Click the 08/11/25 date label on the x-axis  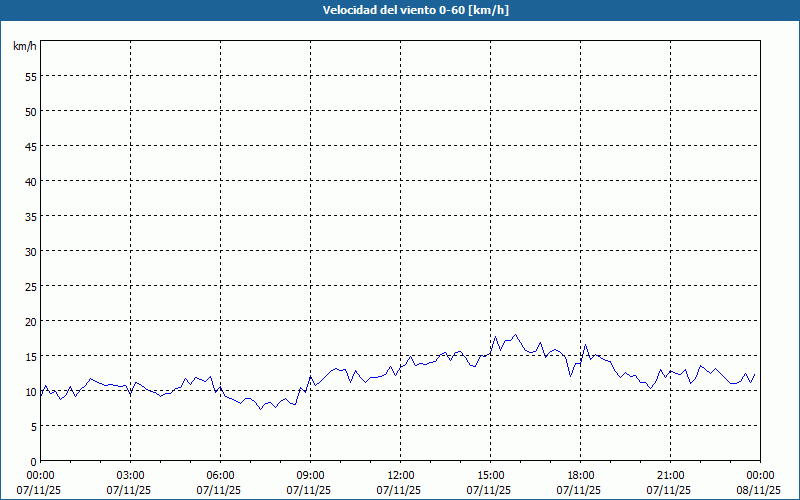coord(760,490)
